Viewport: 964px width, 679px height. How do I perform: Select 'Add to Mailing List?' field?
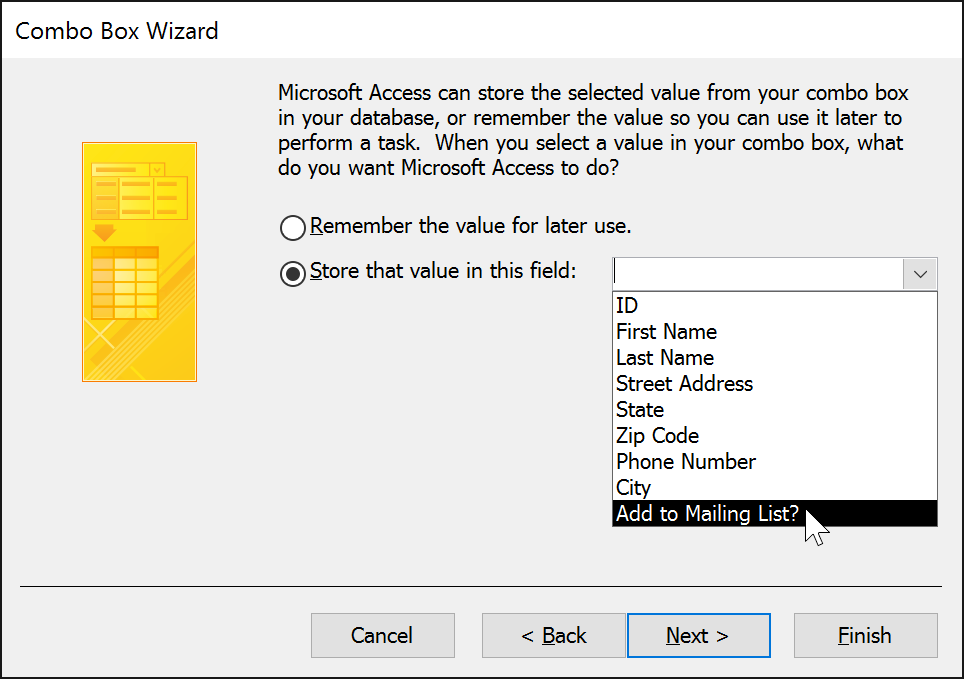point(707,514)
